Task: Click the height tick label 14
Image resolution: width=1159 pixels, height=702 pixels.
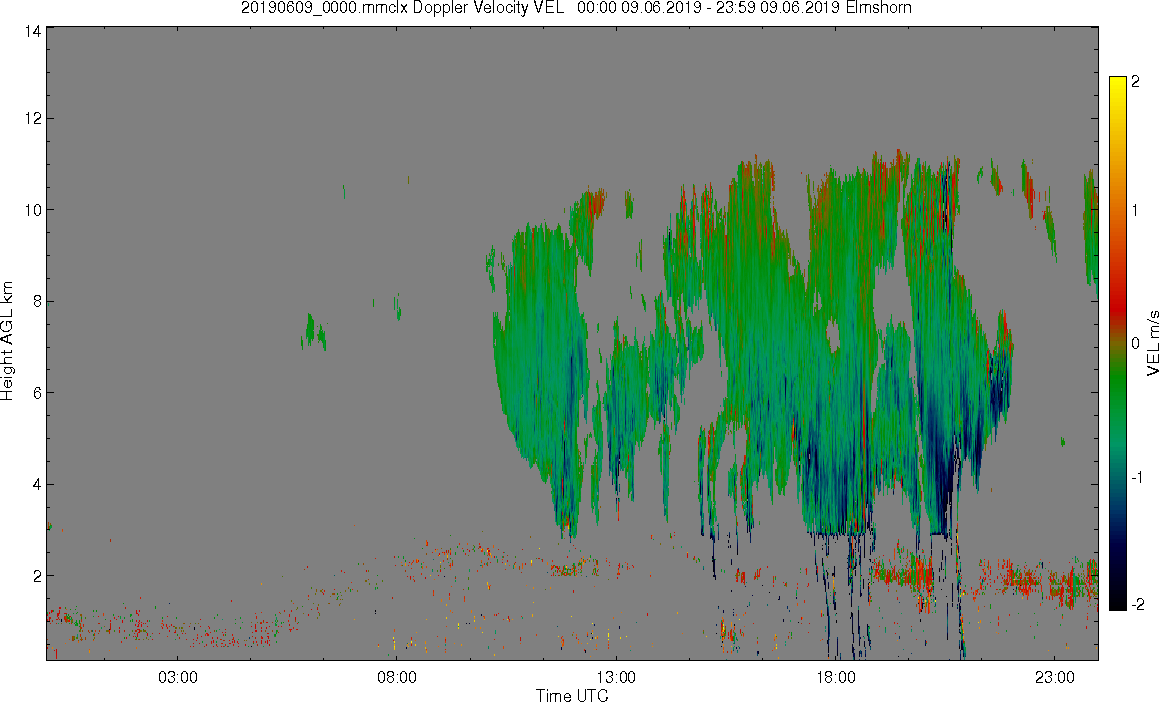Action: click(32, 31)
